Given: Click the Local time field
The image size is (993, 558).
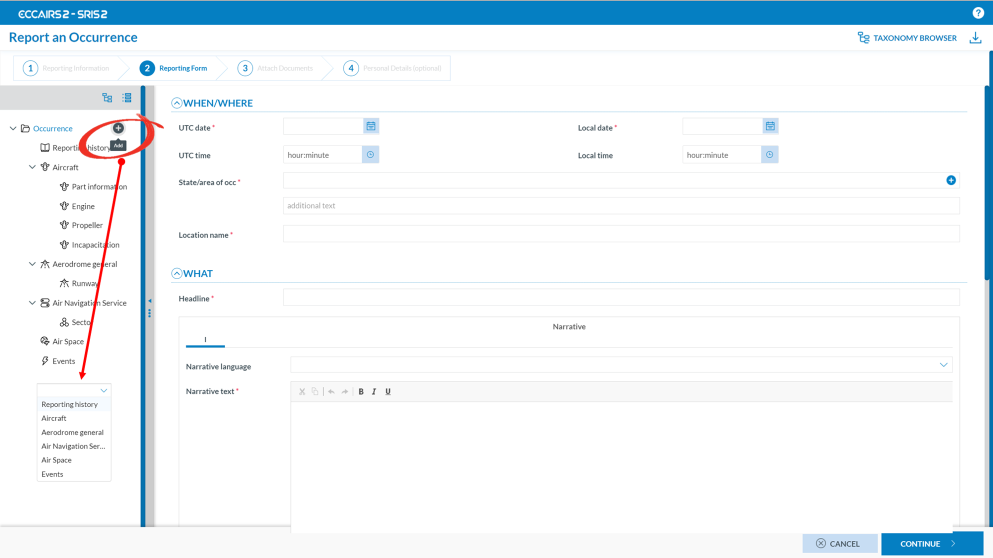Looking at the screenshot, I should 722,155.
